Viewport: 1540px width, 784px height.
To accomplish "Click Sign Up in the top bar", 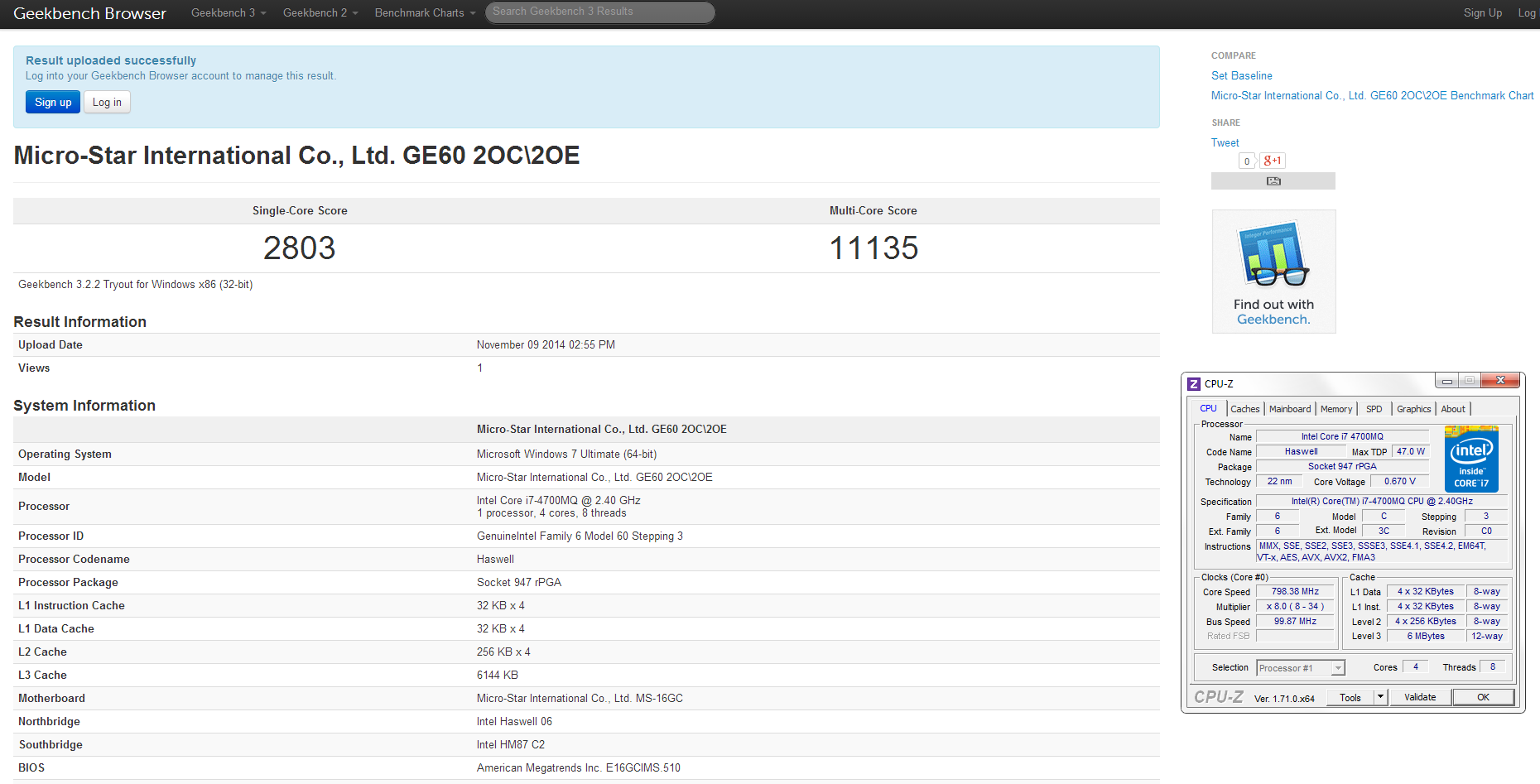I will (1482, 12).
